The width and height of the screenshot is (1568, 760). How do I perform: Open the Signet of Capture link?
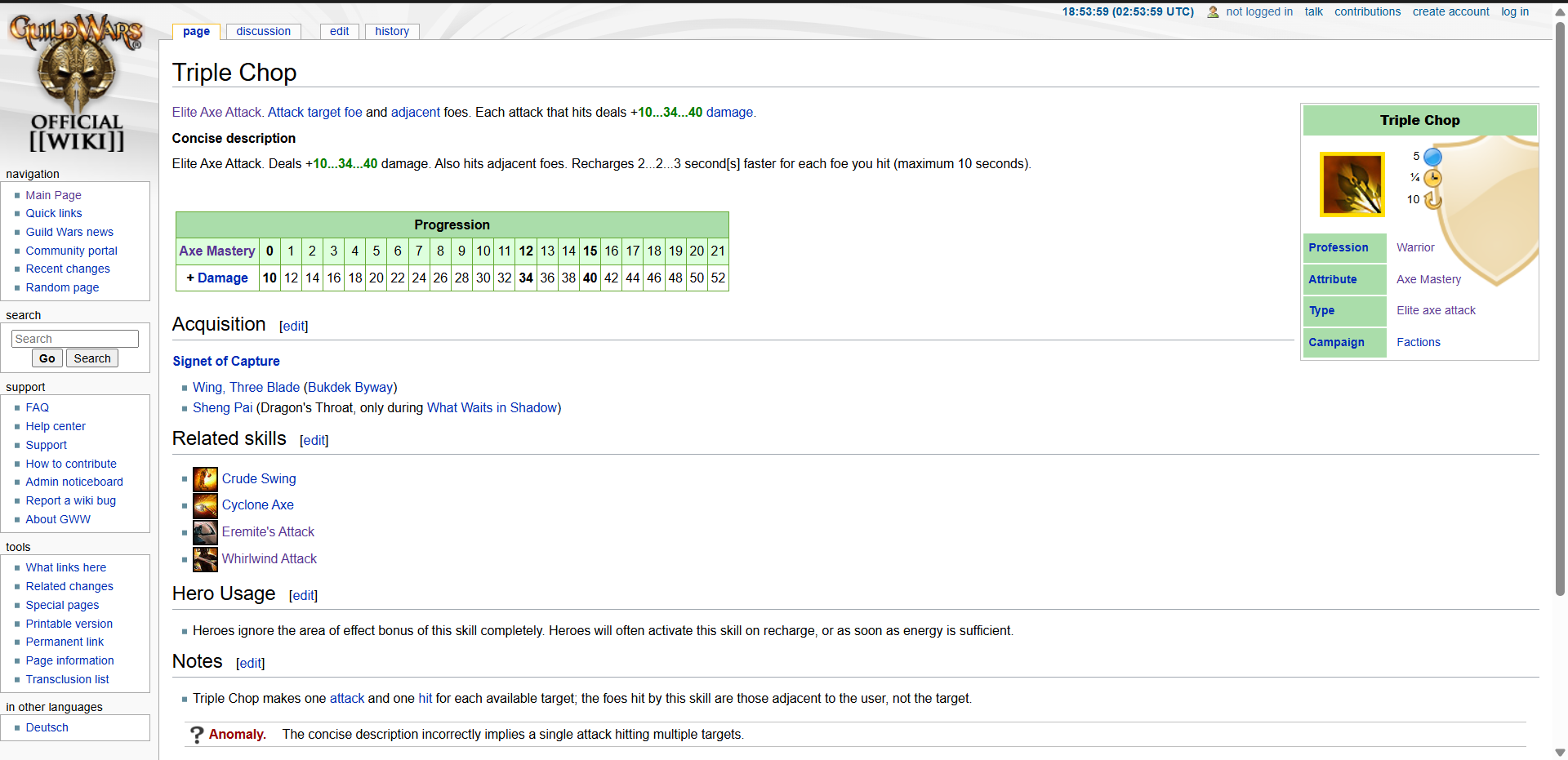tap(226, 361)
